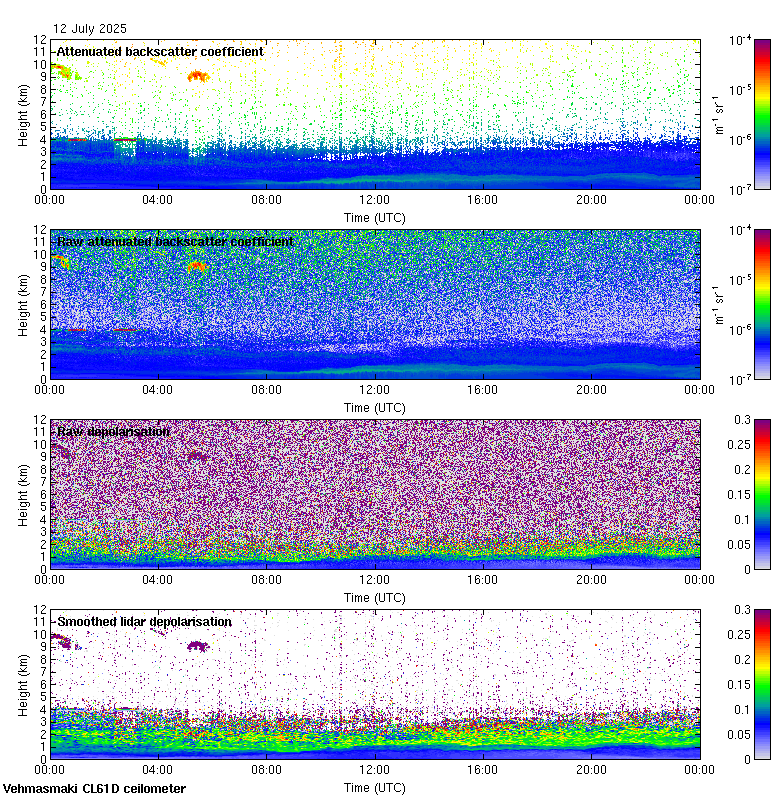The width and height of the screenshot is (780, 800).
Task: Click the 'Height (km)' label of the bottom plot
Action: pyautogui.click(x=24, y=683)
